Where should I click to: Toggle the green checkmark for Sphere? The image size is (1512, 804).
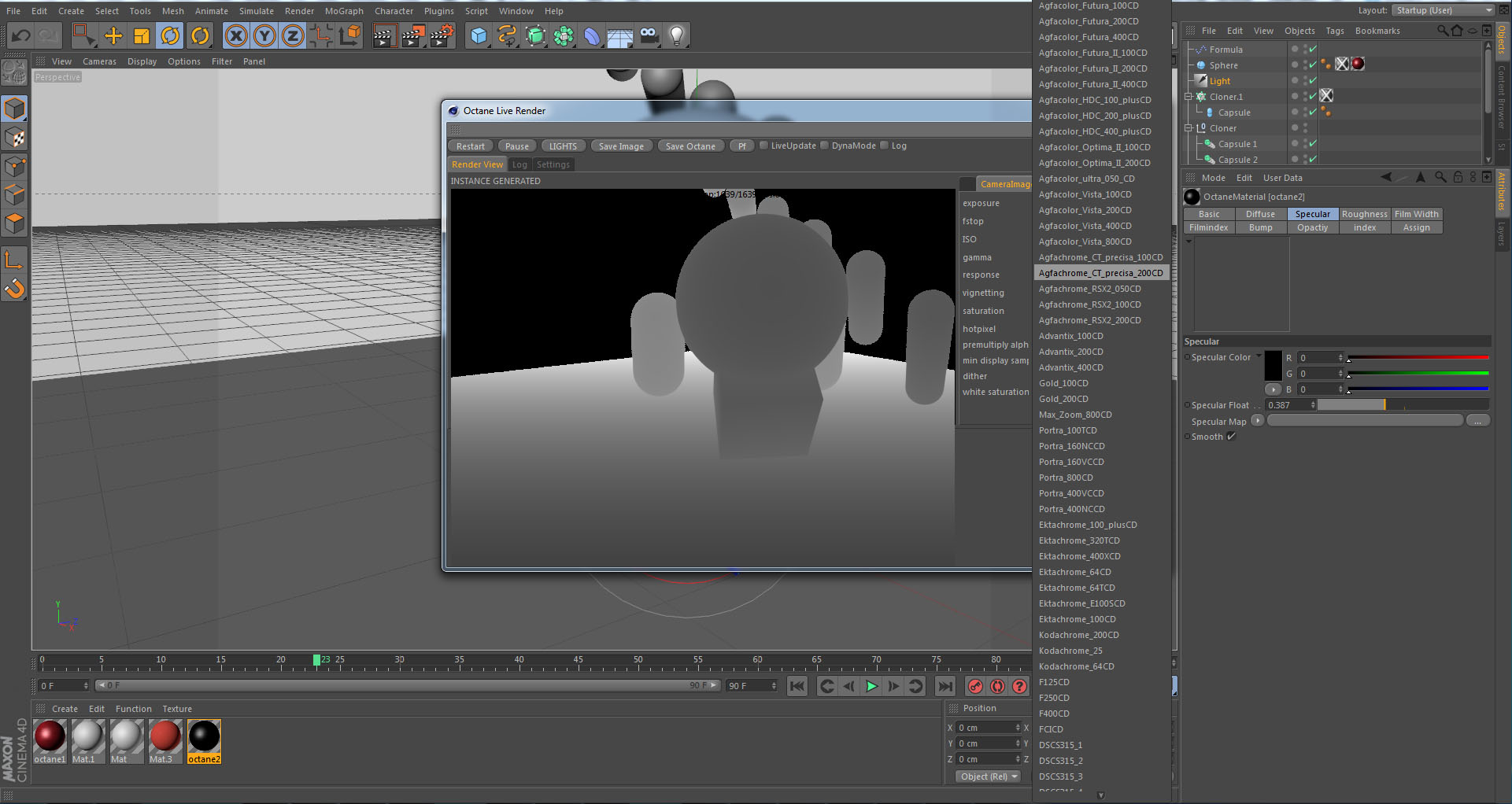click(1313, 65)
